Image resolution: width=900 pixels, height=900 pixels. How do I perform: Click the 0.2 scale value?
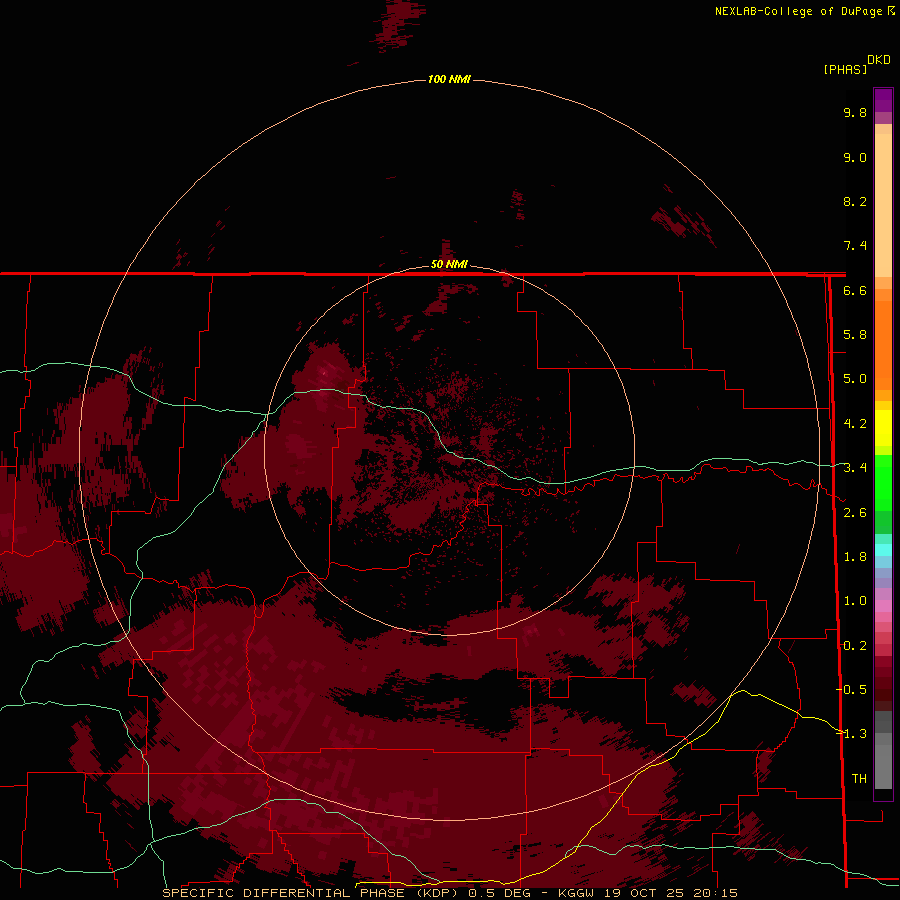coord(855,645)
